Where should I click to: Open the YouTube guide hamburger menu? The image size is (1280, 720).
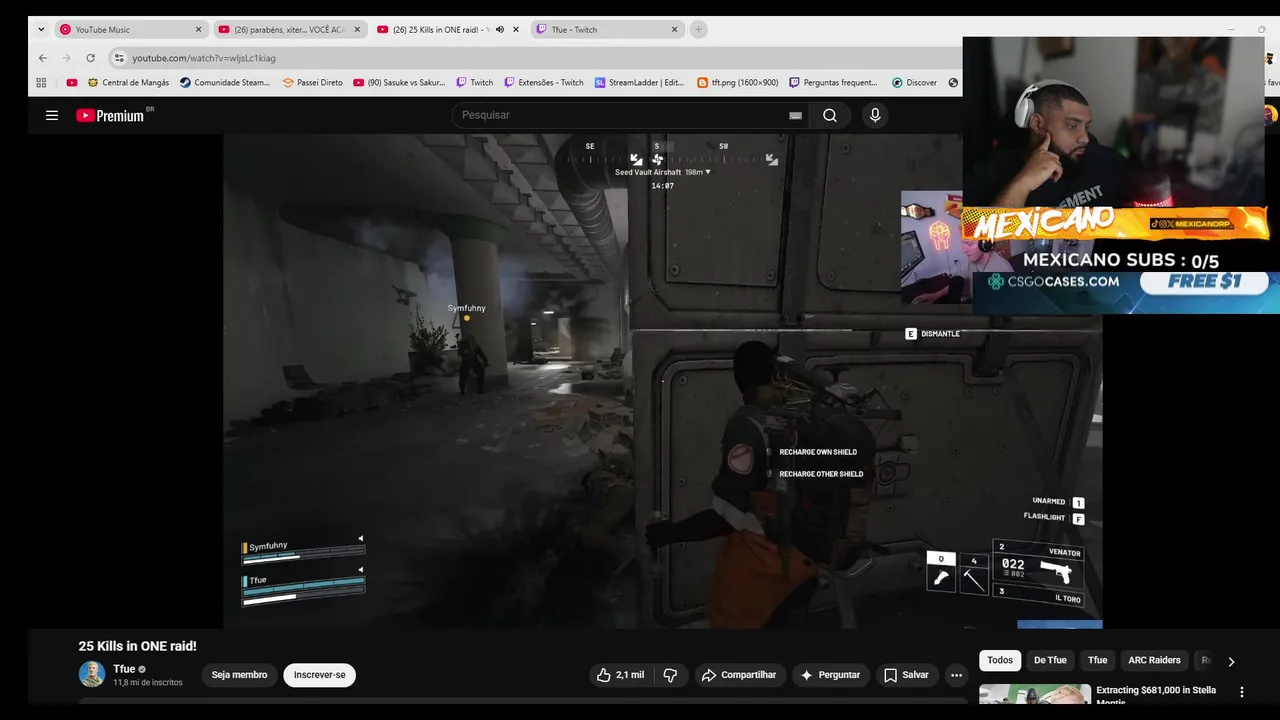pos(52,115)
